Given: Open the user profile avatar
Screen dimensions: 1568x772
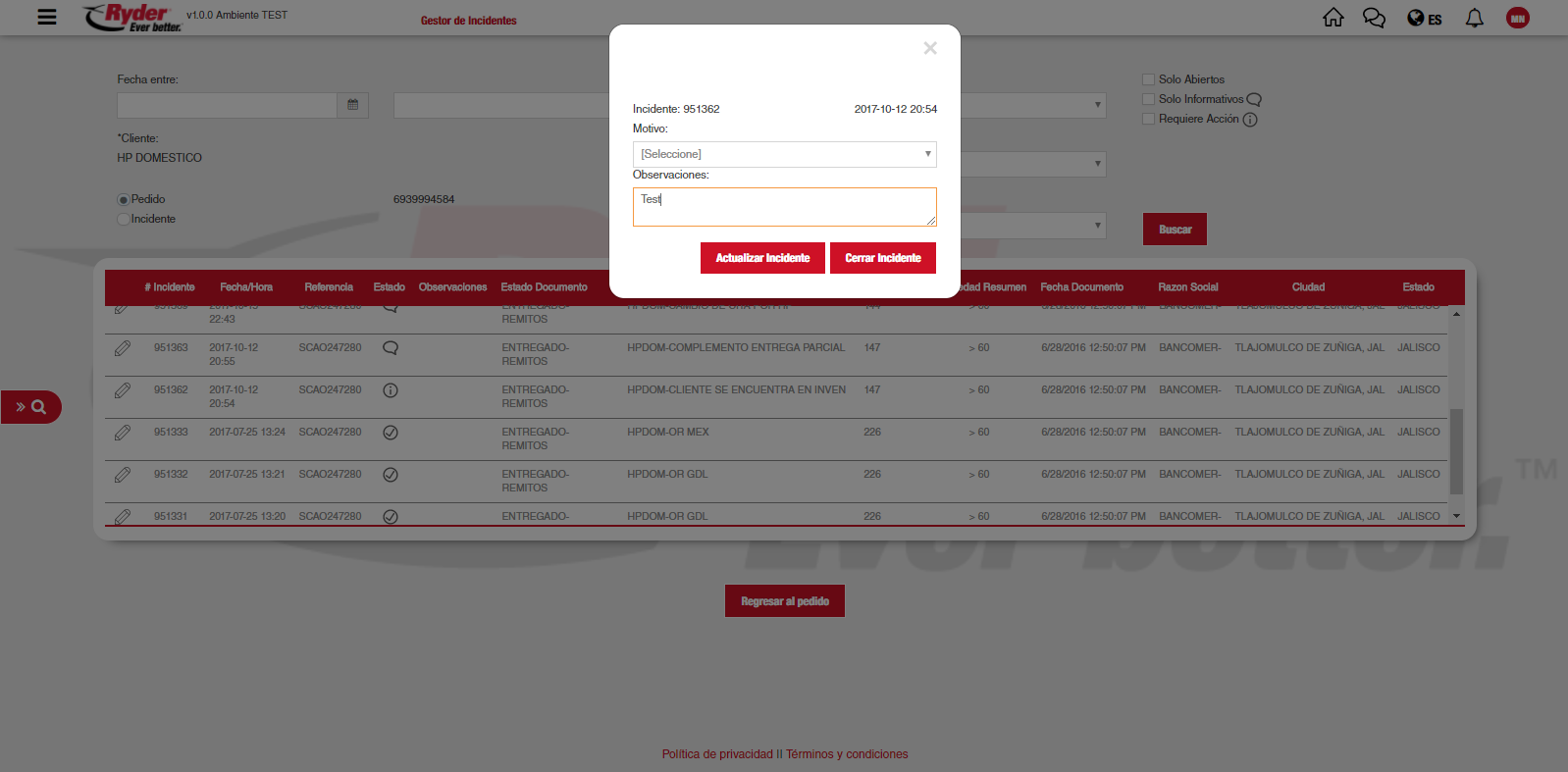Looking at the screenshot, I should pyautogui.click(x=1517, y=18).
